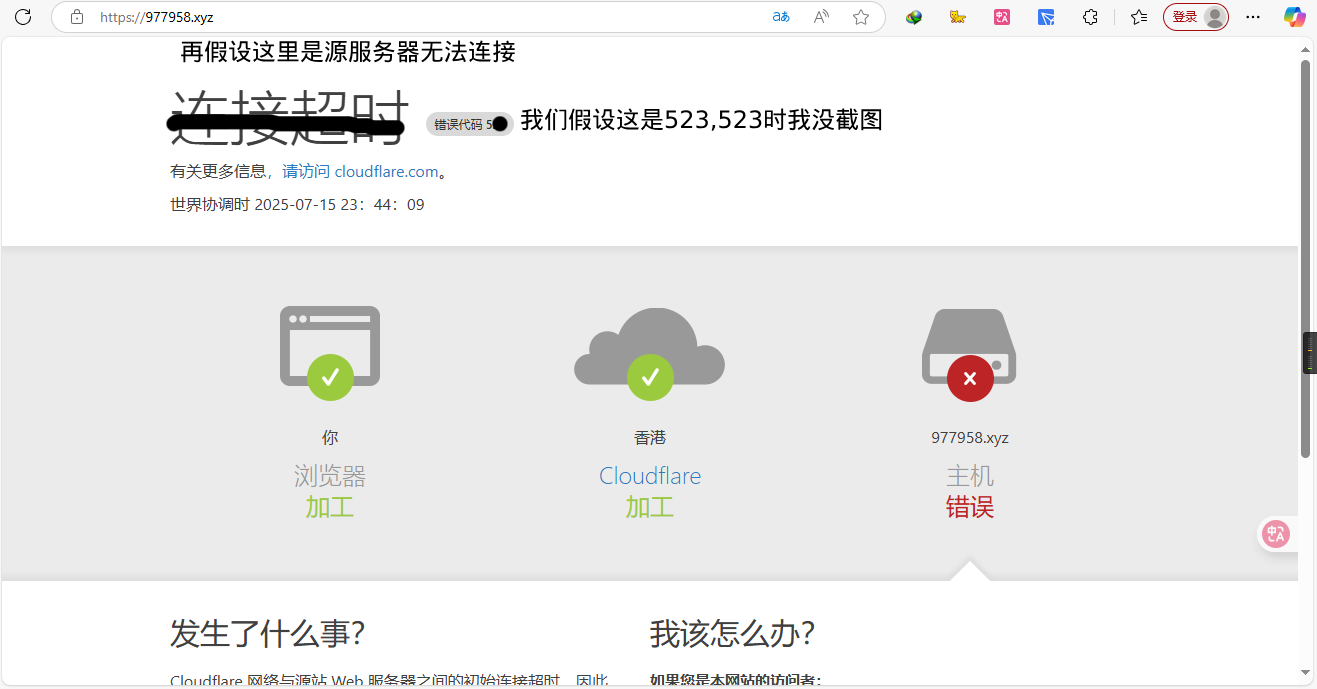Viewport: 1317px width, 689px height.
Task: Click the scrollbar up arrow
Action: tap(1305, 48)
